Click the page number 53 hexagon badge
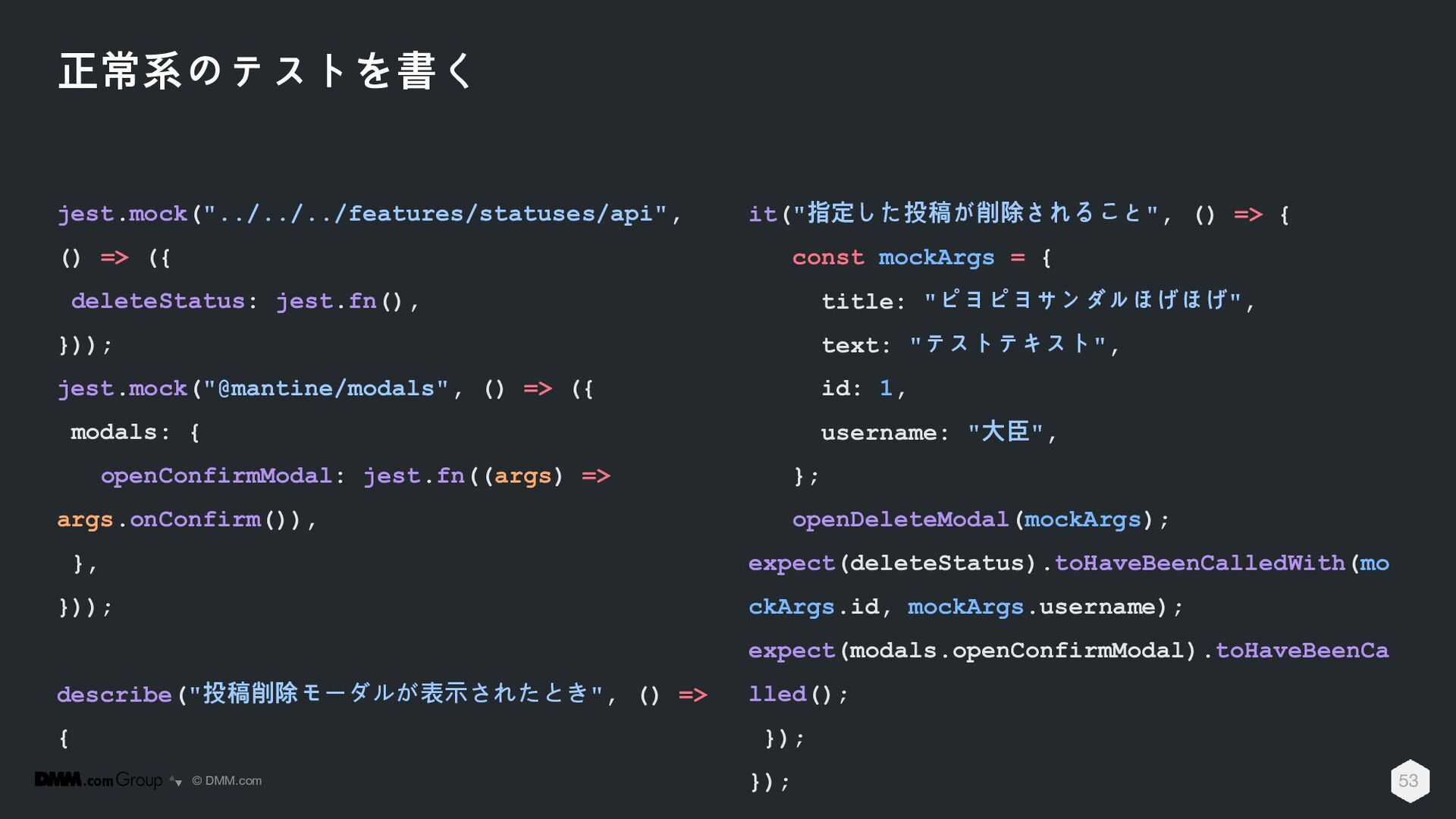 pos(1409,781)
